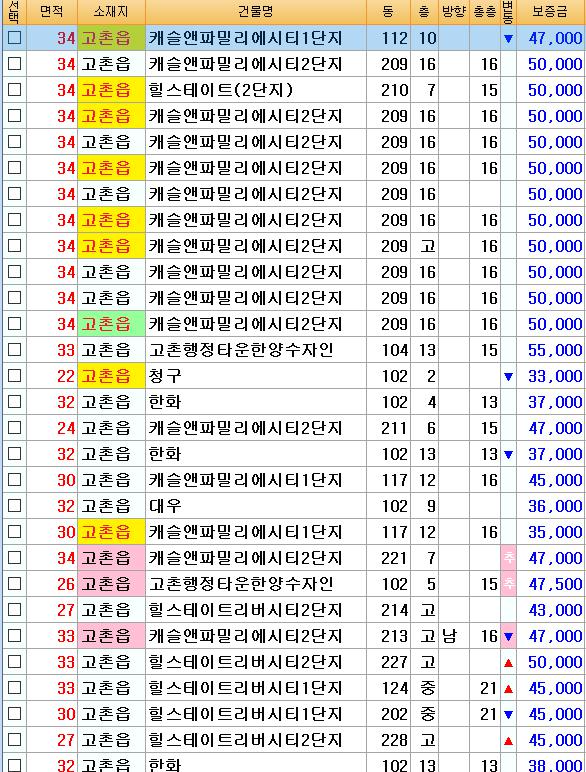Viewport: 586px width, 772px height.
Task: Check the box for 캐슬앤파밀리에시티1단지 동 112
Action: (x=15, y=37)
